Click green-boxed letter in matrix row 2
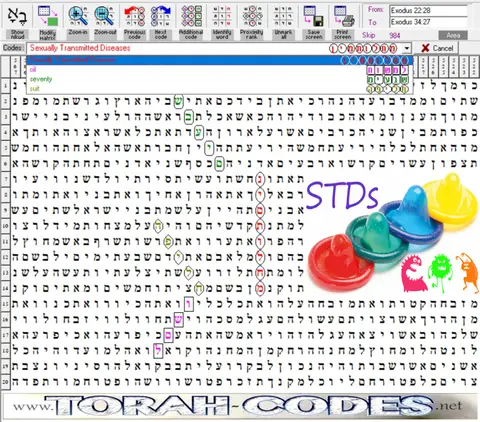The image size is (480, 422). coord(179,102)
